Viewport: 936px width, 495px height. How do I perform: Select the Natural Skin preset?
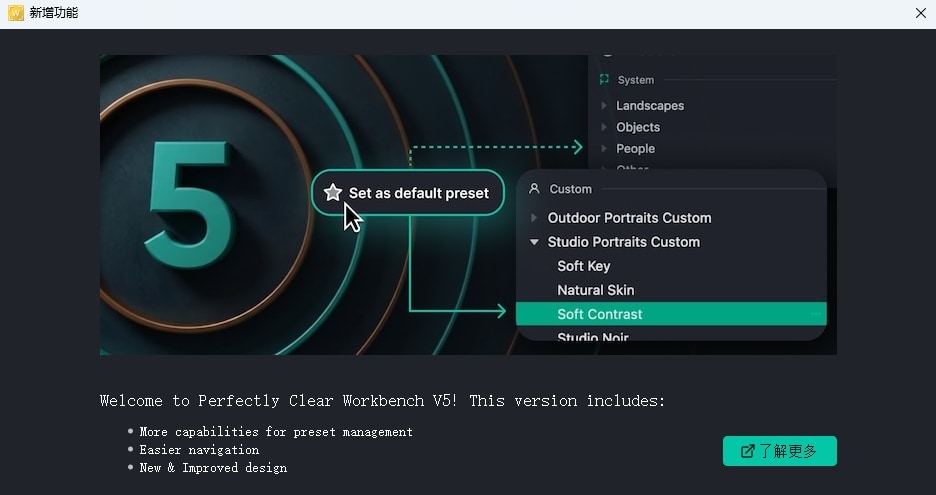595,290
